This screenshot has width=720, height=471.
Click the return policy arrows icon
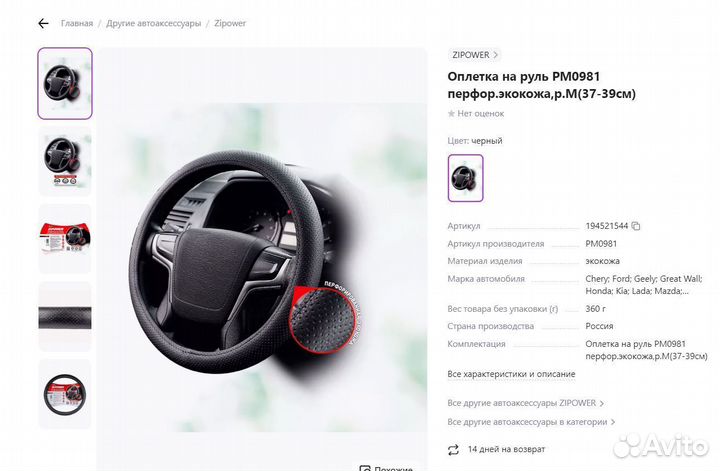(453, 449)
